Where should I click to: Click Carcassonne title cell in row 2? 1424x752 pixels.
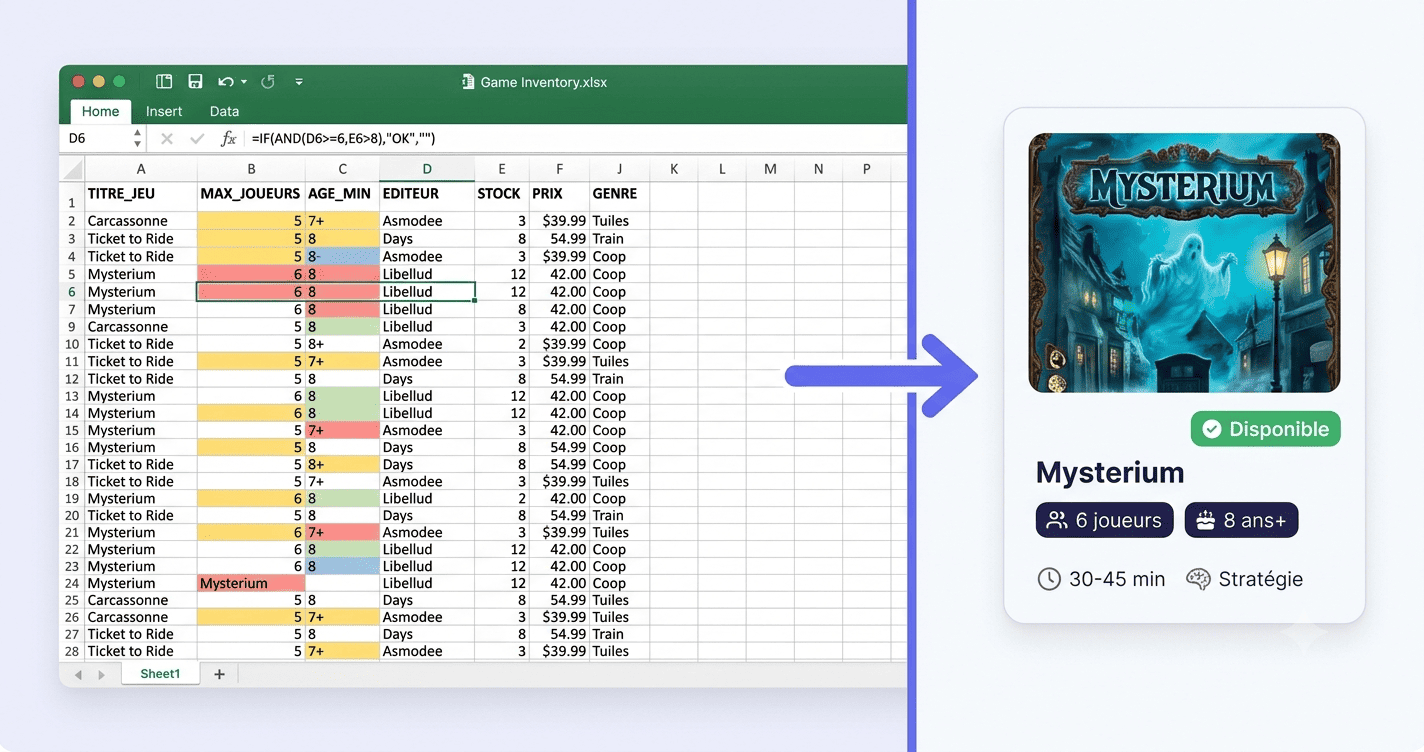(141, 221)
